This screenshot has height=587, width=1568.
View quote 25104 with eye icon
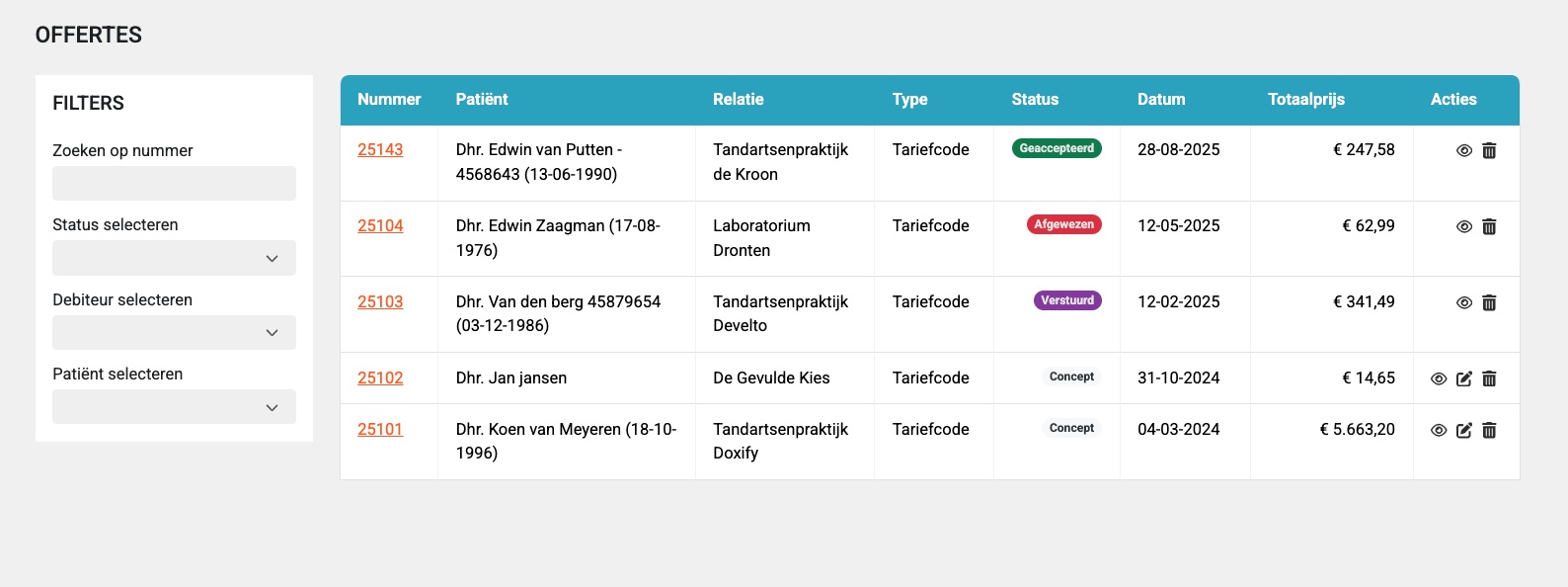coord(1464,226)
